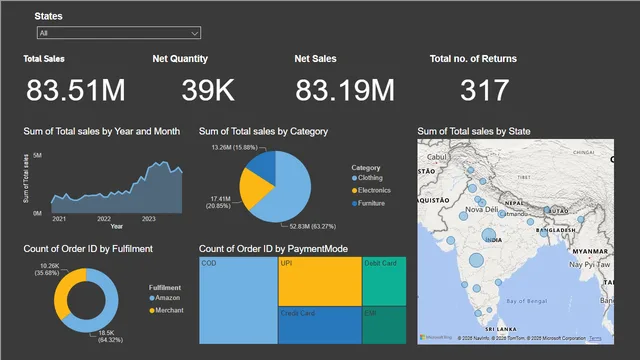Click the 2023 peak on the sales area chart

click(x=164, y=162)
